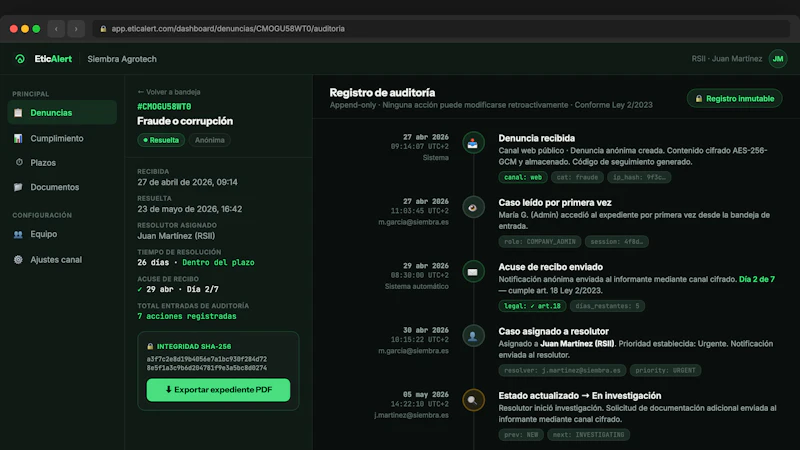This screenshot has width=800, height=450.
Task: Click the '7 acciones registradas' text
Action: click(187, 316)
